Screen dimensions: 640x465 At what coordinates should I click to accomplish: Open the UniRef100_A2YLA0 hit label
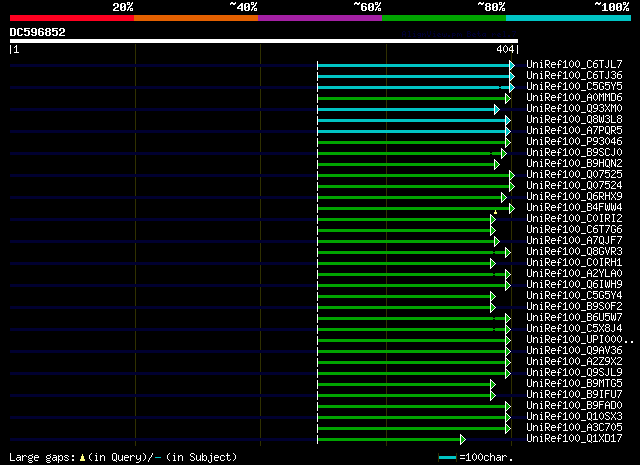[574, 274]
